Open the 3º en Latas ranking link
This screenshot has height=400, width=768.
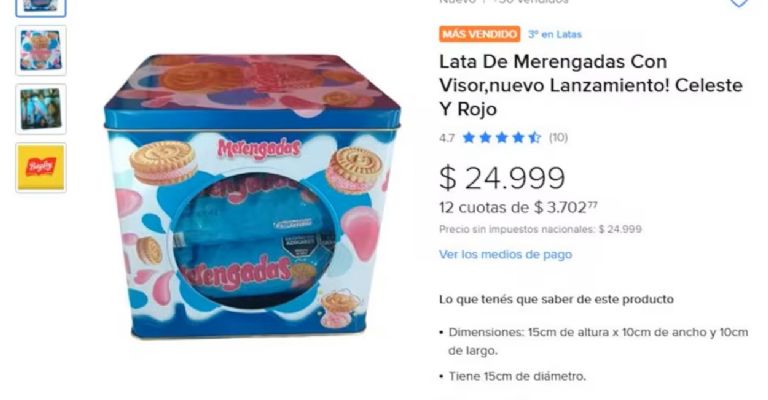554,34
